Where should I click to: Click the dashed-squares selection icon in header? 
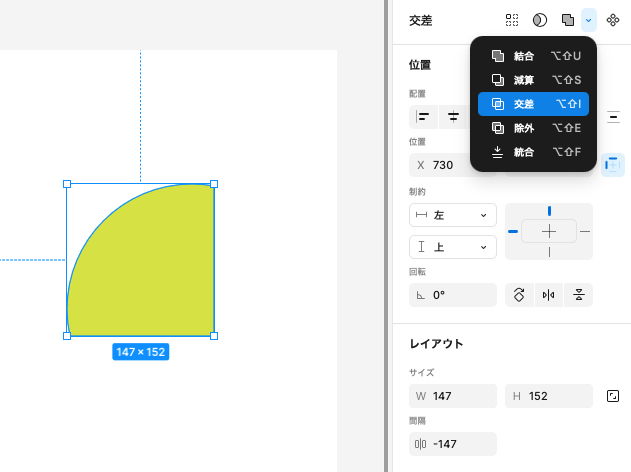(x=512, y=20)
